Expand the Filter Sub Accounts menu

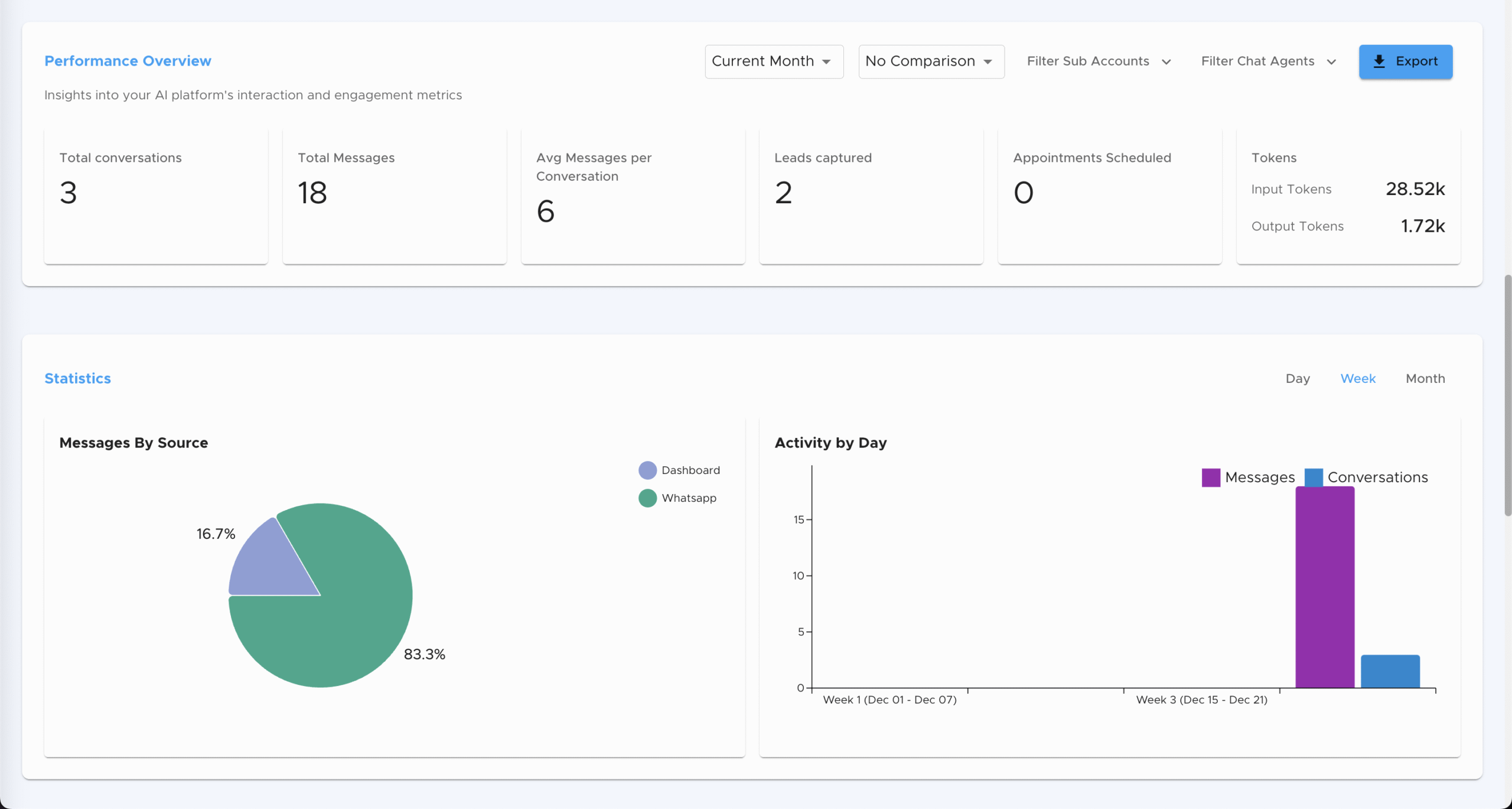point(1088,61)
